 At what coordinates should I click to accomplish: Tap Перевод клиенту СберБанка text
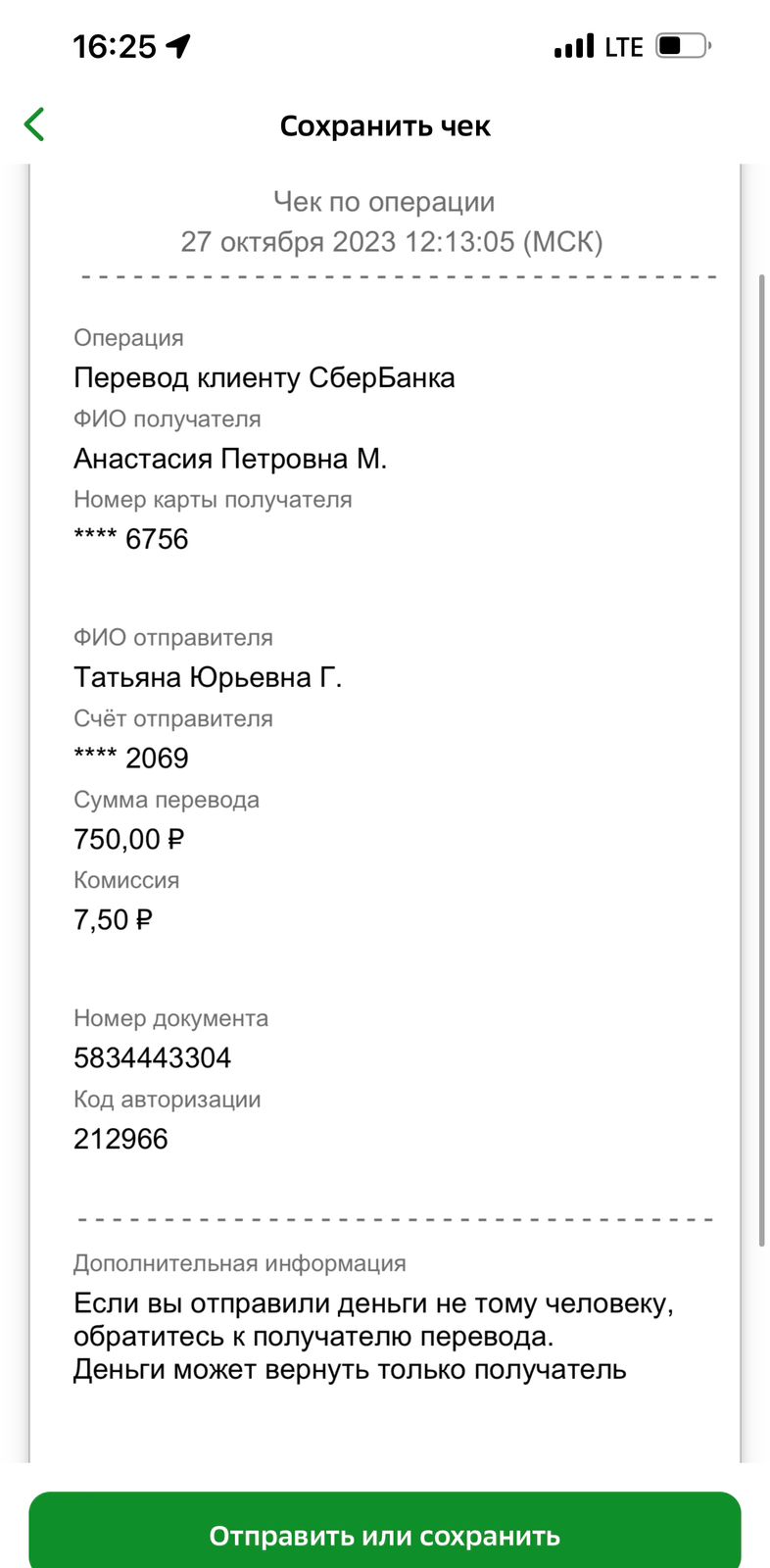point(265,377)
